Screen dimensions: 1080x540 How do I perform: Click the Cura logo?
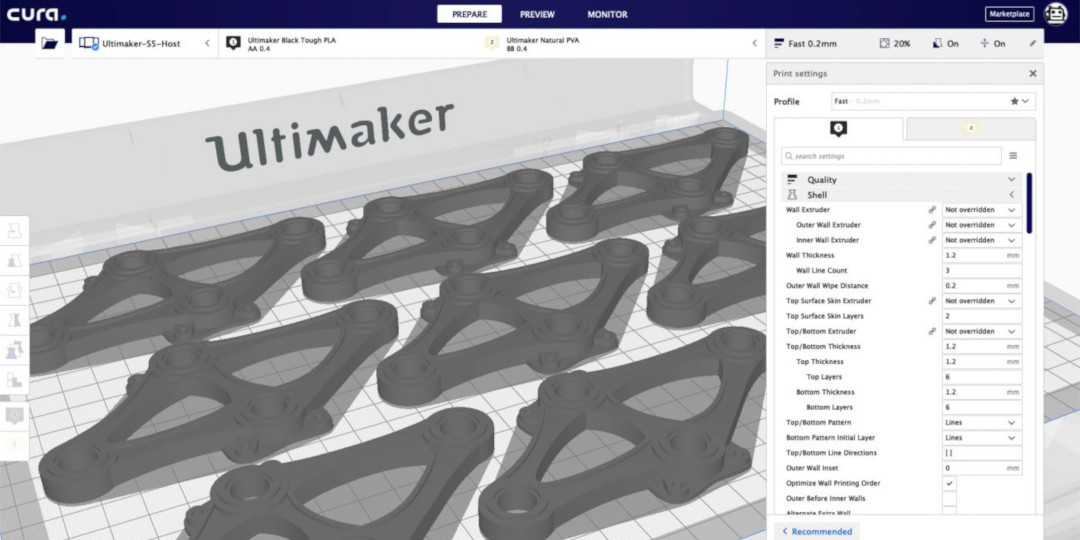coord(37,14)
